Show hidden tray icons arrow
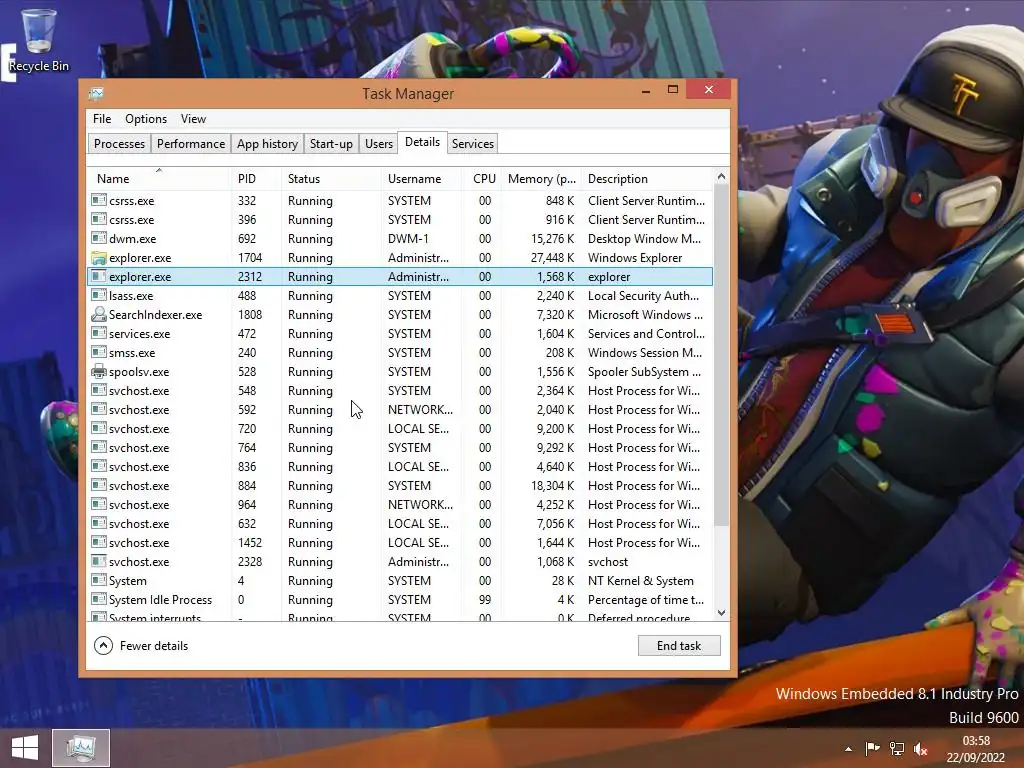 (848, 749)
